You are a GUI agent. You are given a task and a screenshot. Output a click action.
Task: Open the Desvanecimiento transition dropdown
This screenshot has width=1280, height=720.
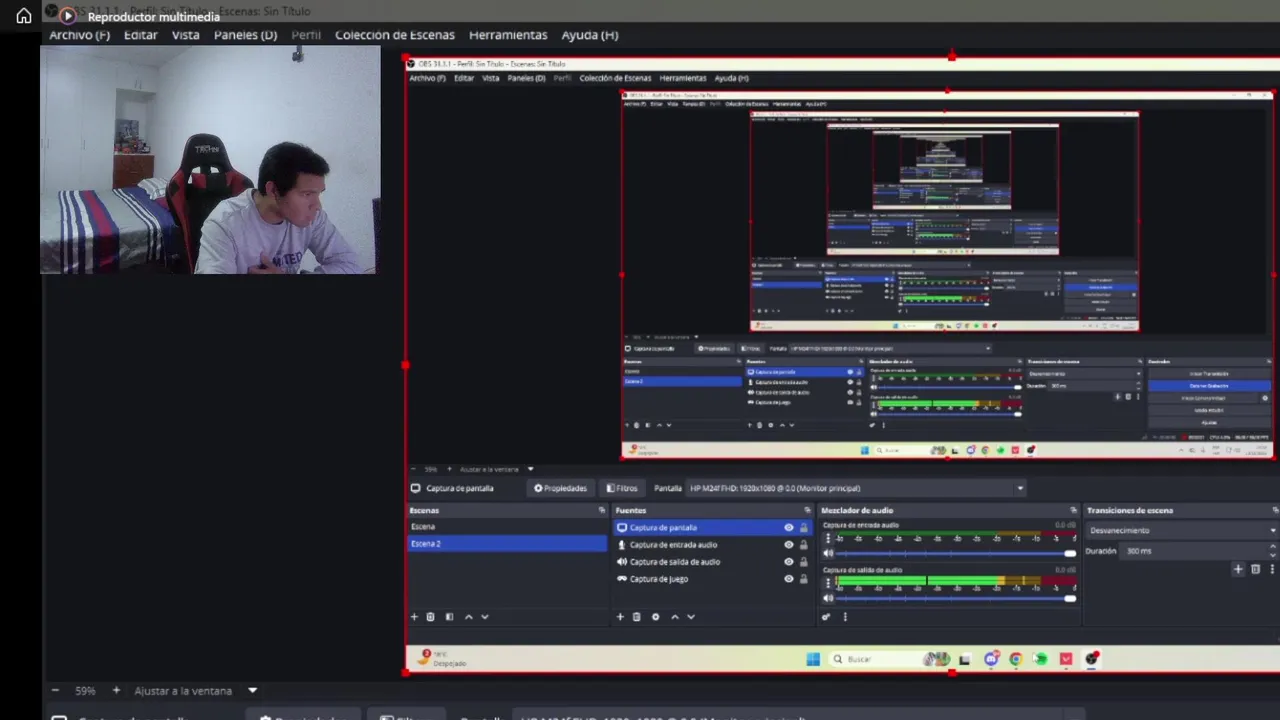(1182, 530)
